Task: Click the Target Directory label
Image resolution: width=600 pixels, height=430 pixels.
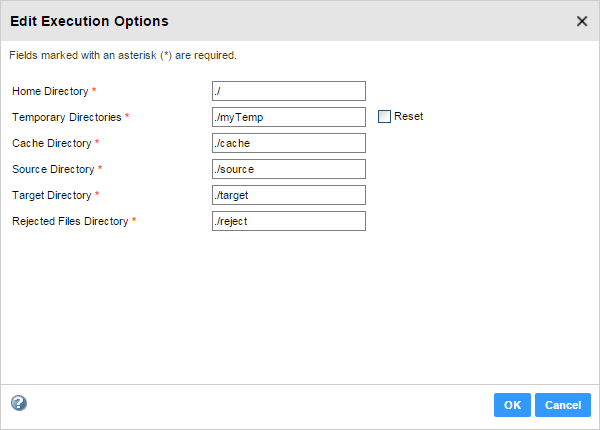Action: [52, 196]
